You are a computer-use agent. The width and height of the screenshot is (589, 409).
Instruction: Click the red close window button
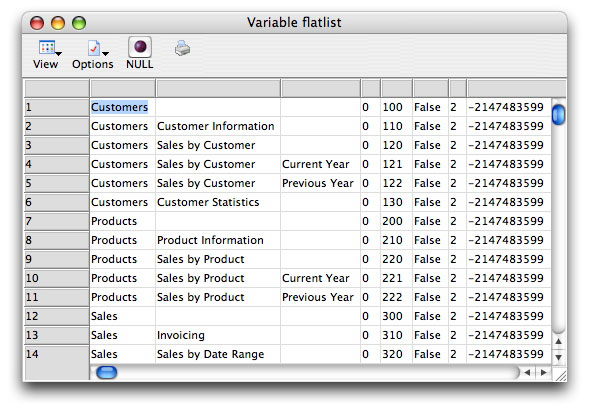pos(37,23)
